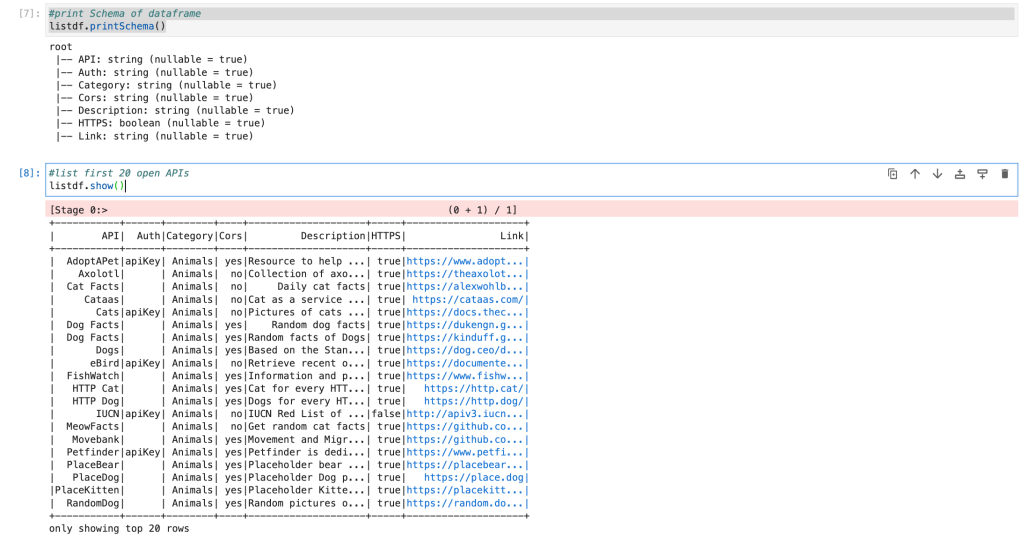Viewport: 1022px width, 543px height.
Task: Click the pink Stage 0 progress output bar
Action: 530,210
